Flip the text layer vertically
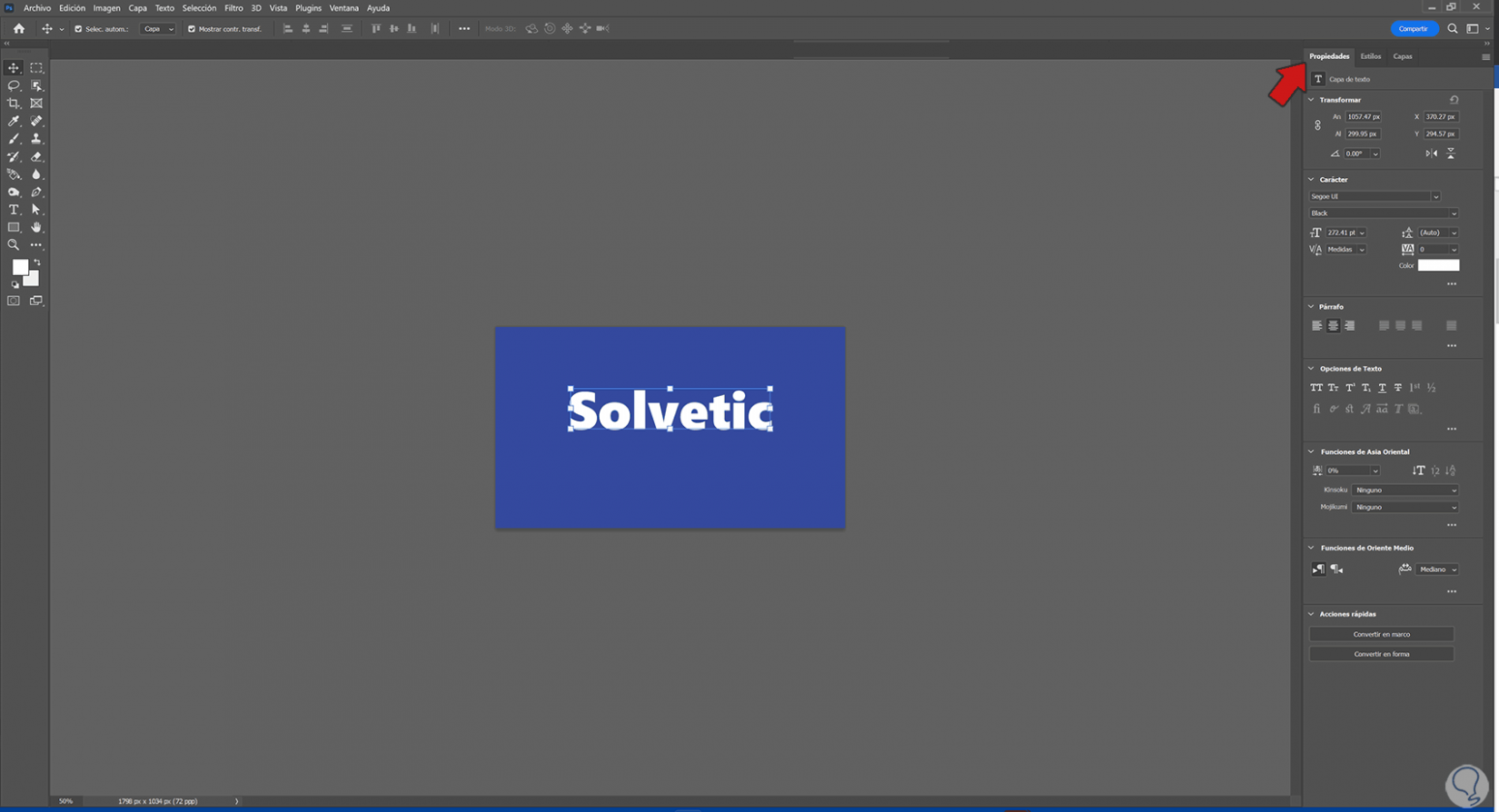 (1451, 153)
